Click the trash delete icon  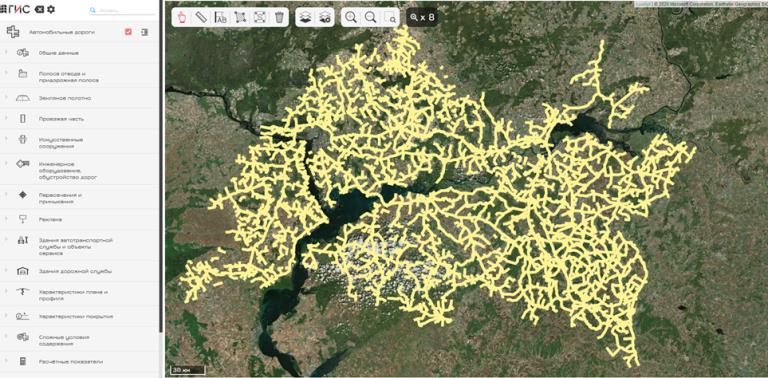[x=279, y=18]
